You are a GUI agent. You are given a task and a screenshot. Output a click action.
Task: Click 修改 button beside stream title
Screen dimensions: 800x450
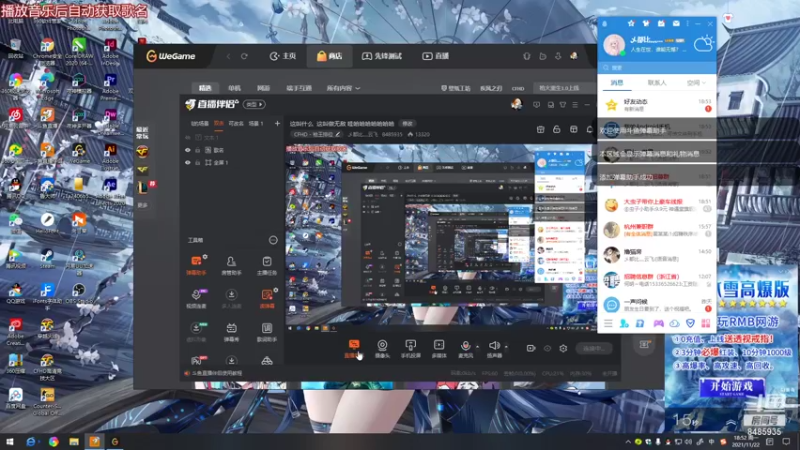pos(407,123)
